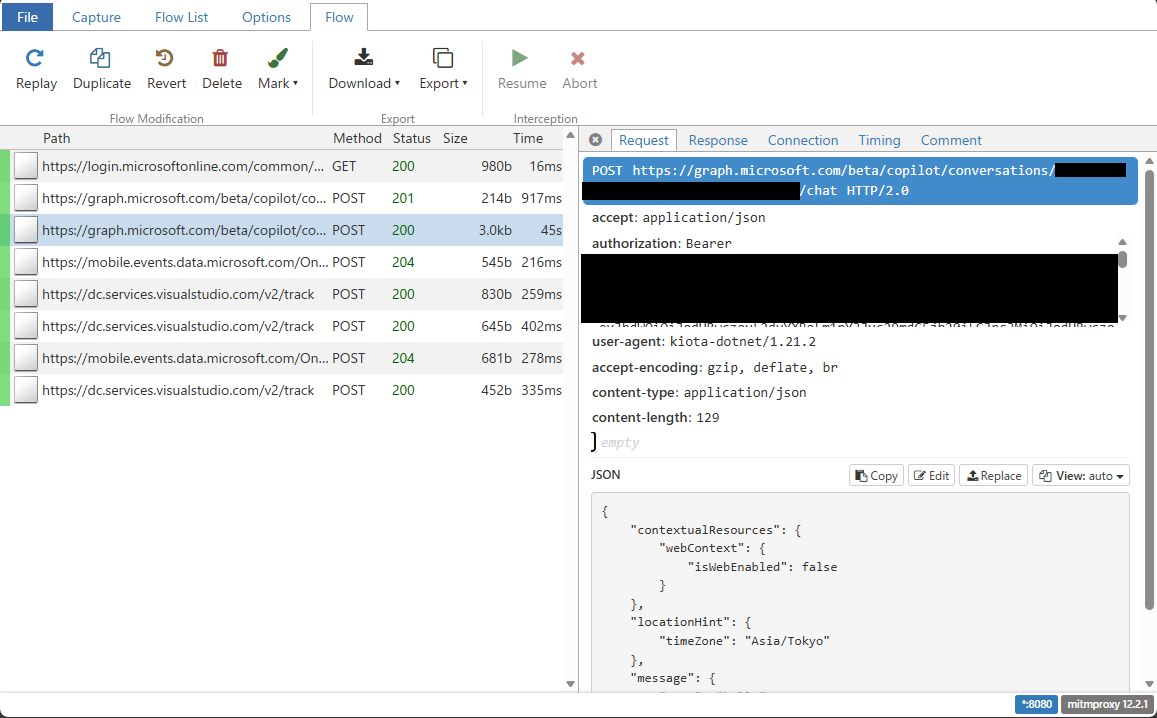1157x718 pixels.
Task: Open the Capture menu
Action: point(96,17)
